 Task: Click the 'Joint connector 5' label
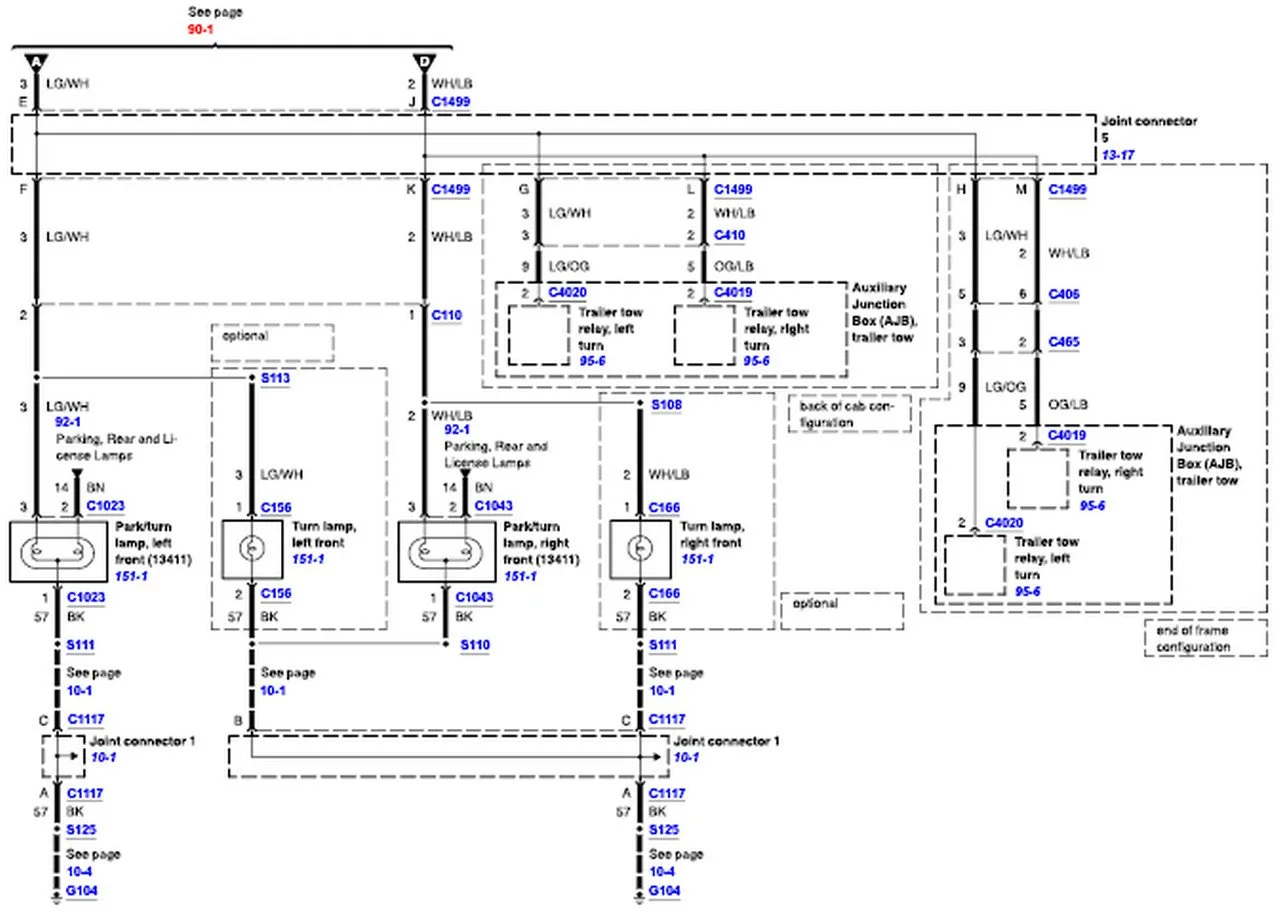[x=1148, y=128]
